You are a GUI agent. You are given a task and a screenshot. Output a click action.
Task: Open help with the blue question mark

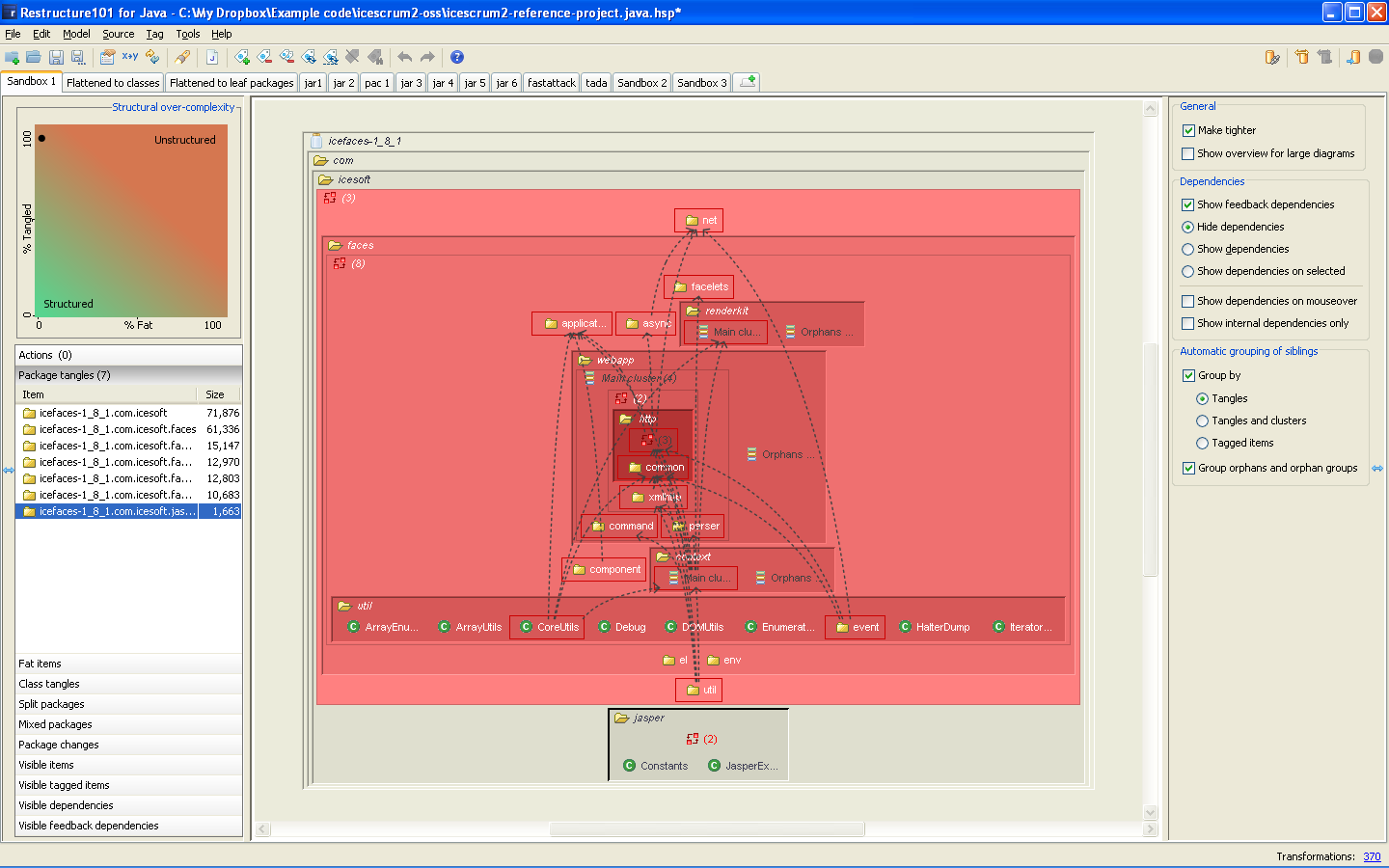tap(457, 58)
